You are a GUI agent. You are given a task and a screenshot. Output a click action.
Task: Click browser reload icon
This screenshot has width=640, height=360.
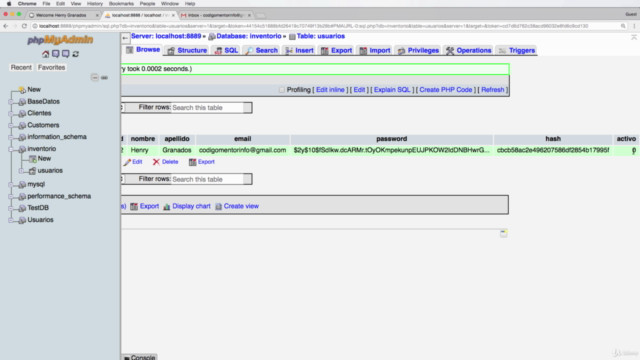(x=24, y=26)
